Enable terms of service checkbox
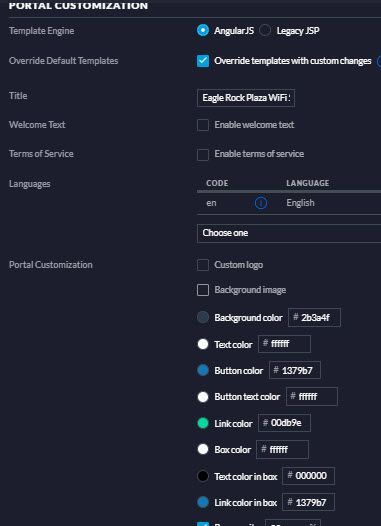 click(203, 154)
